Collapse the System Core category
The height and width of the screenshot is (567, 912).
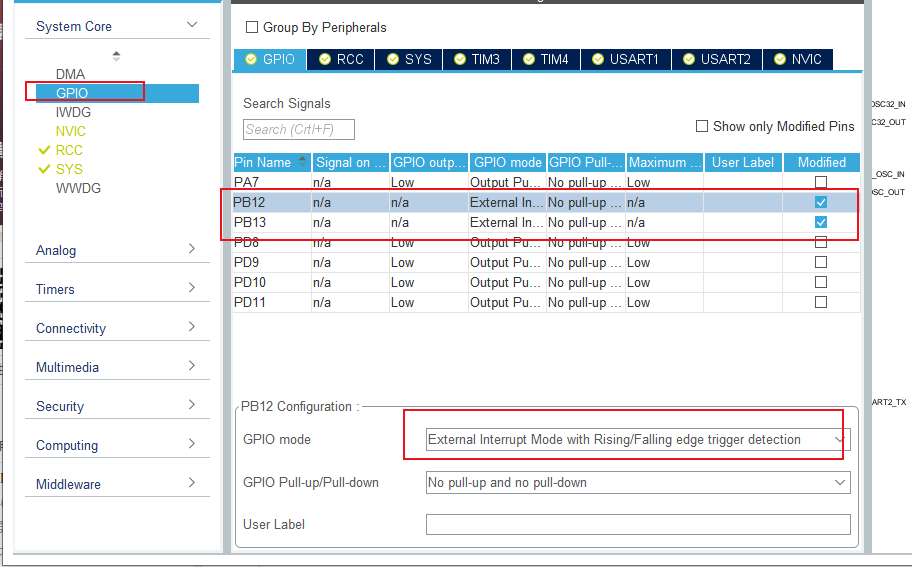pos(192,24)
